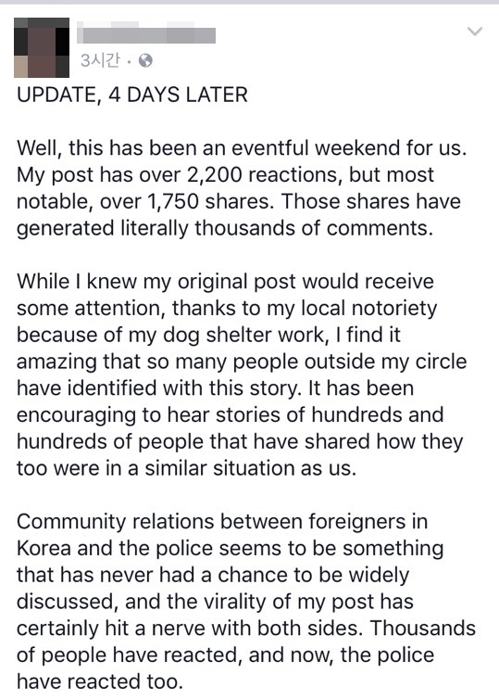
Task: Click the 'UPDATE, 4 DAYS LATER' heading
Action: [x=132, y=95]
